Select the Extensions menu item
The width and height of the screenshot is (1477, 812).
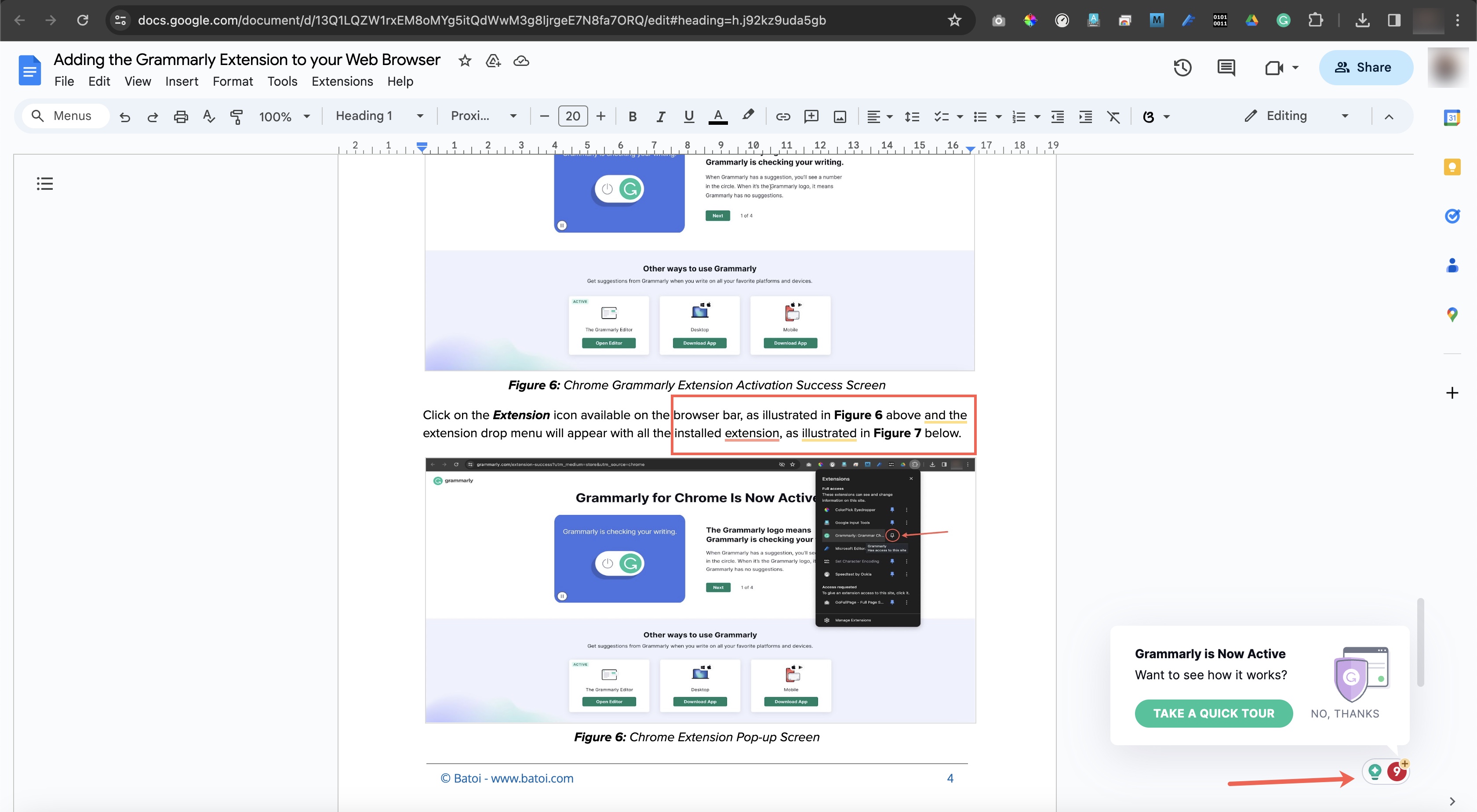pos(342,81)
